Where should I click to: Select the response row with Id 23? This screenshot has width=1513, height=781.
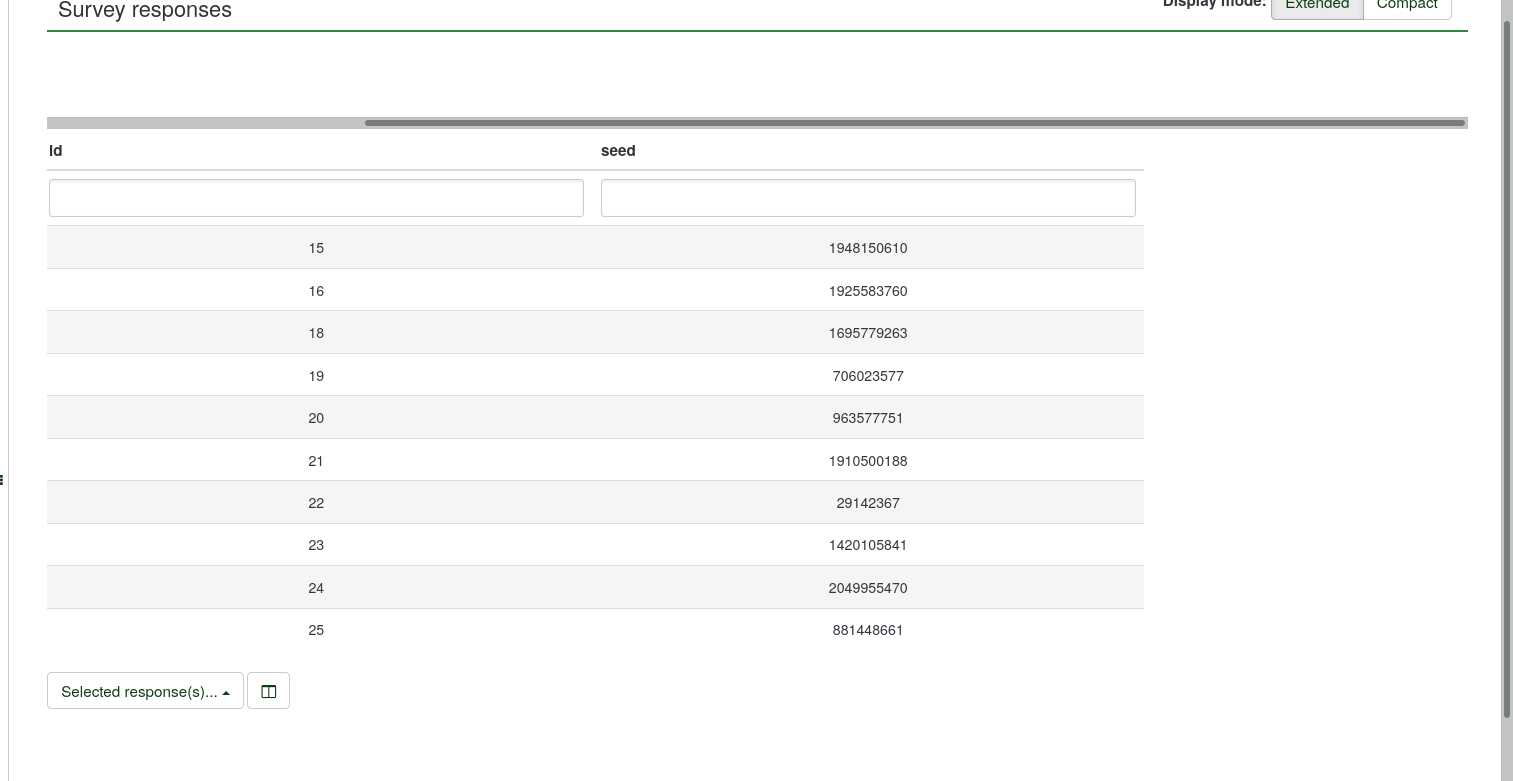(316, 545)
